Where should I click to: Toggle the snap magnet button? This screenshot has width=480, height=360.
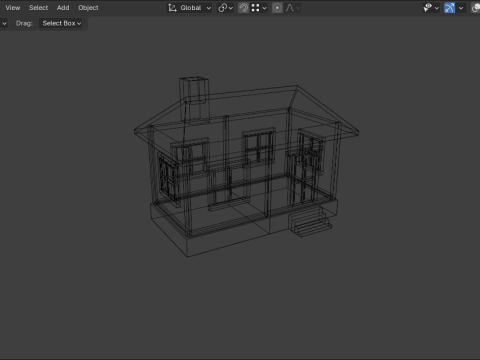point(243,8)
